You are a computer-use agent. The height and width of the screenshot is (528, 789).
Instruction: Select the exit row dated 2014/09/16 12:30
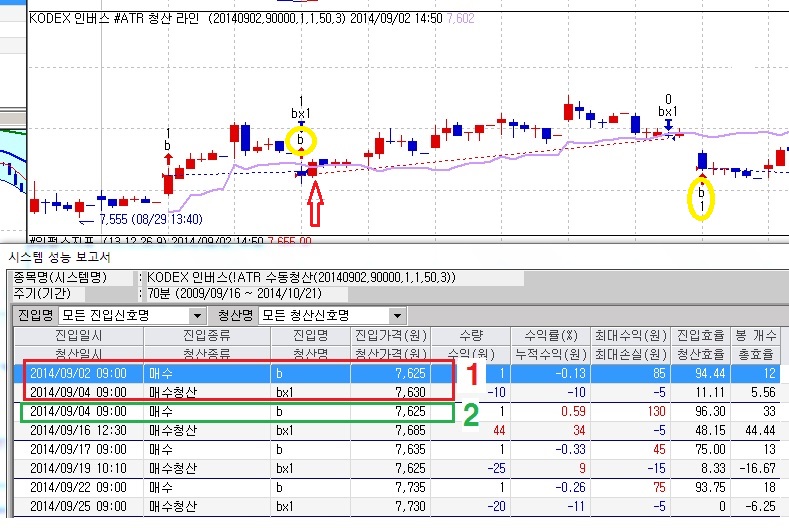tap(397, 430)
